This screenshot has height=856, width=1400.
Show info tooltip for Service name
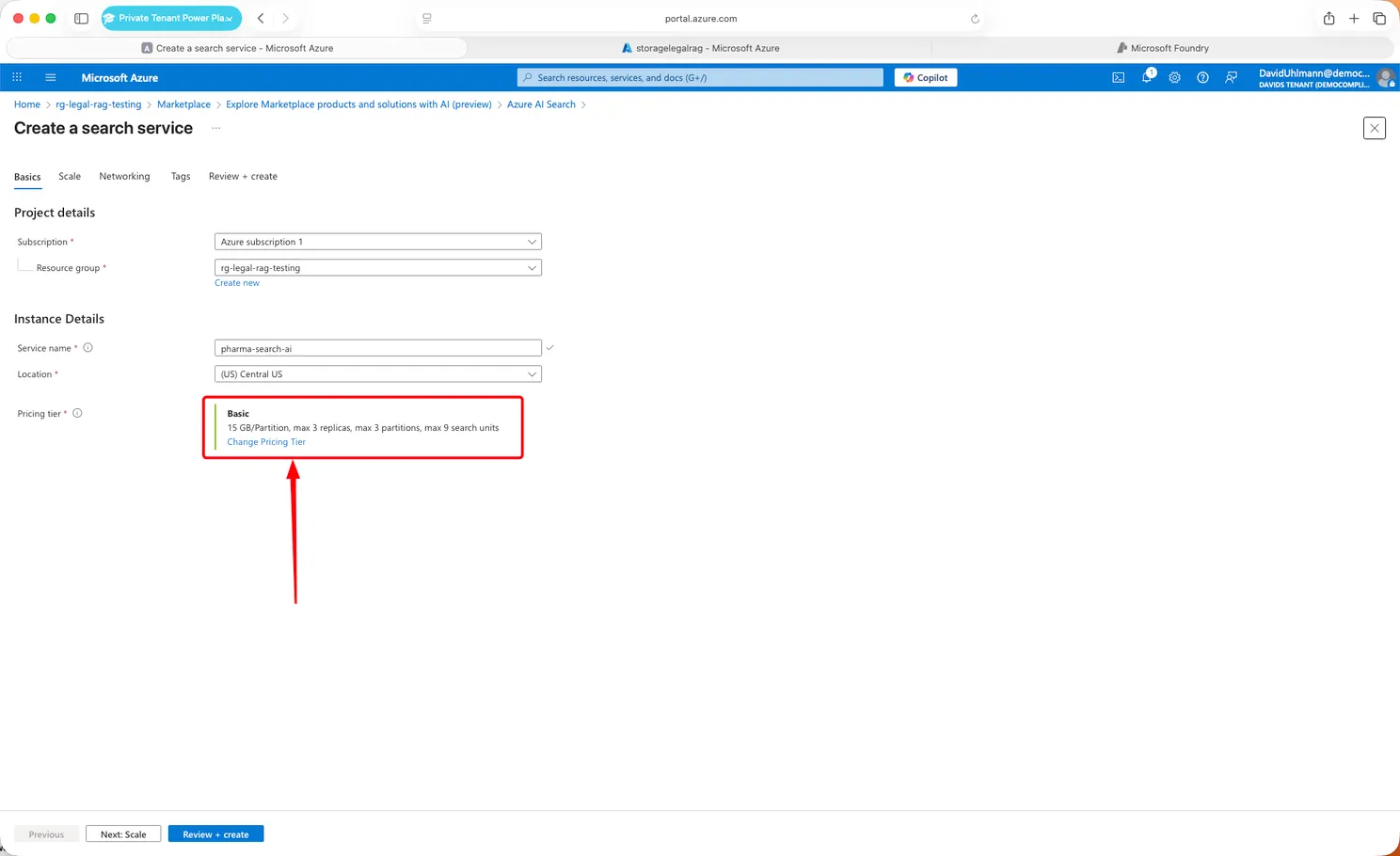pos(87,348)
